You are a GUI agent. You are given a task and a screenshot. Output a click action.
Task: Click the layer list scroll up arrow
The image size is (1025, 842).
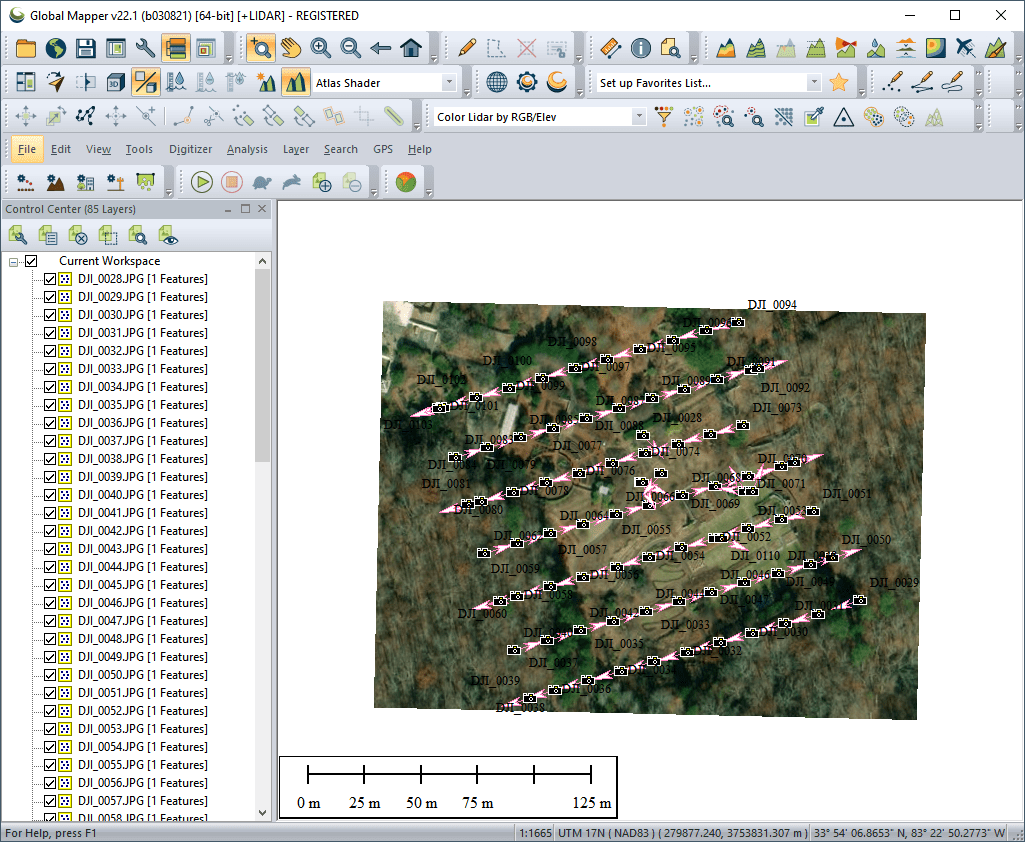pos(262,261)
